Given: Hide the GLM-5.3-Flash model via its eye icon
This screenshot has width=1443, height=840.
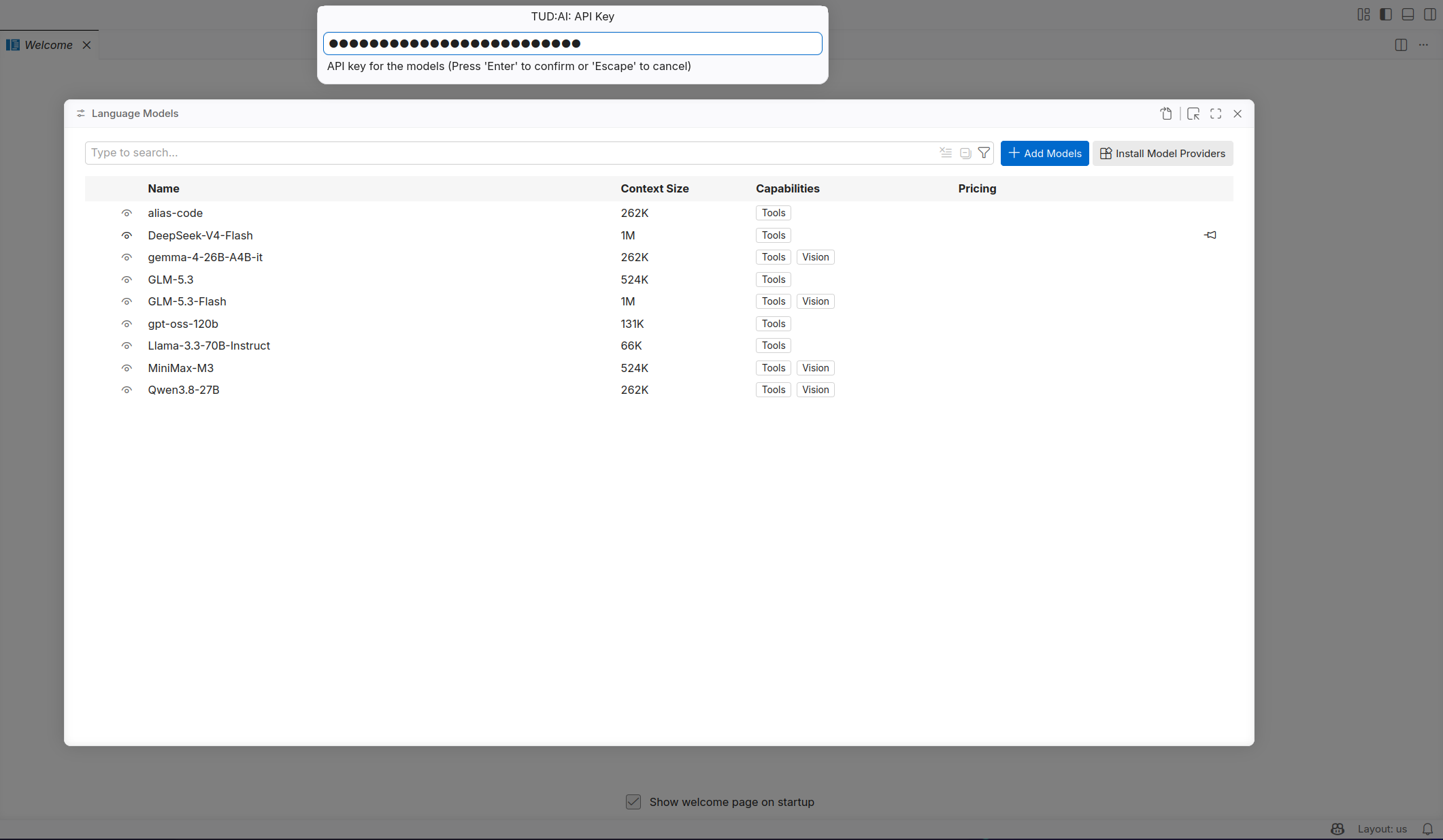Looking at the screenshot, I should (127, 302).
